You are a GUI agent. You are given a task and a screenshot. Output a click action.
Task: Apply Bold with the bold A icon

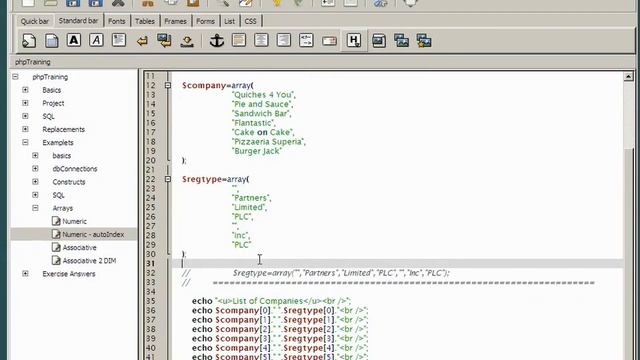coord(73,40)
